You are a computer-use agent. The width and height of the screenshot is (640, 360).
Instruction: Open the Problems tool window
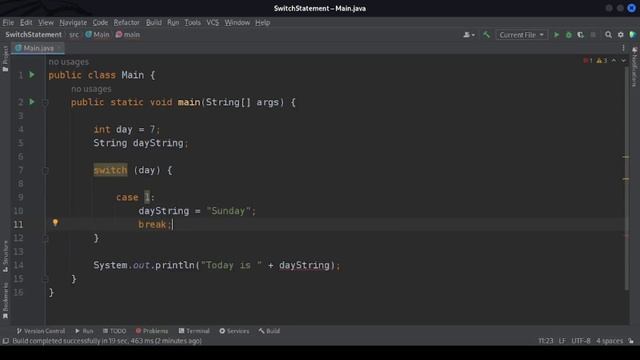151,331
